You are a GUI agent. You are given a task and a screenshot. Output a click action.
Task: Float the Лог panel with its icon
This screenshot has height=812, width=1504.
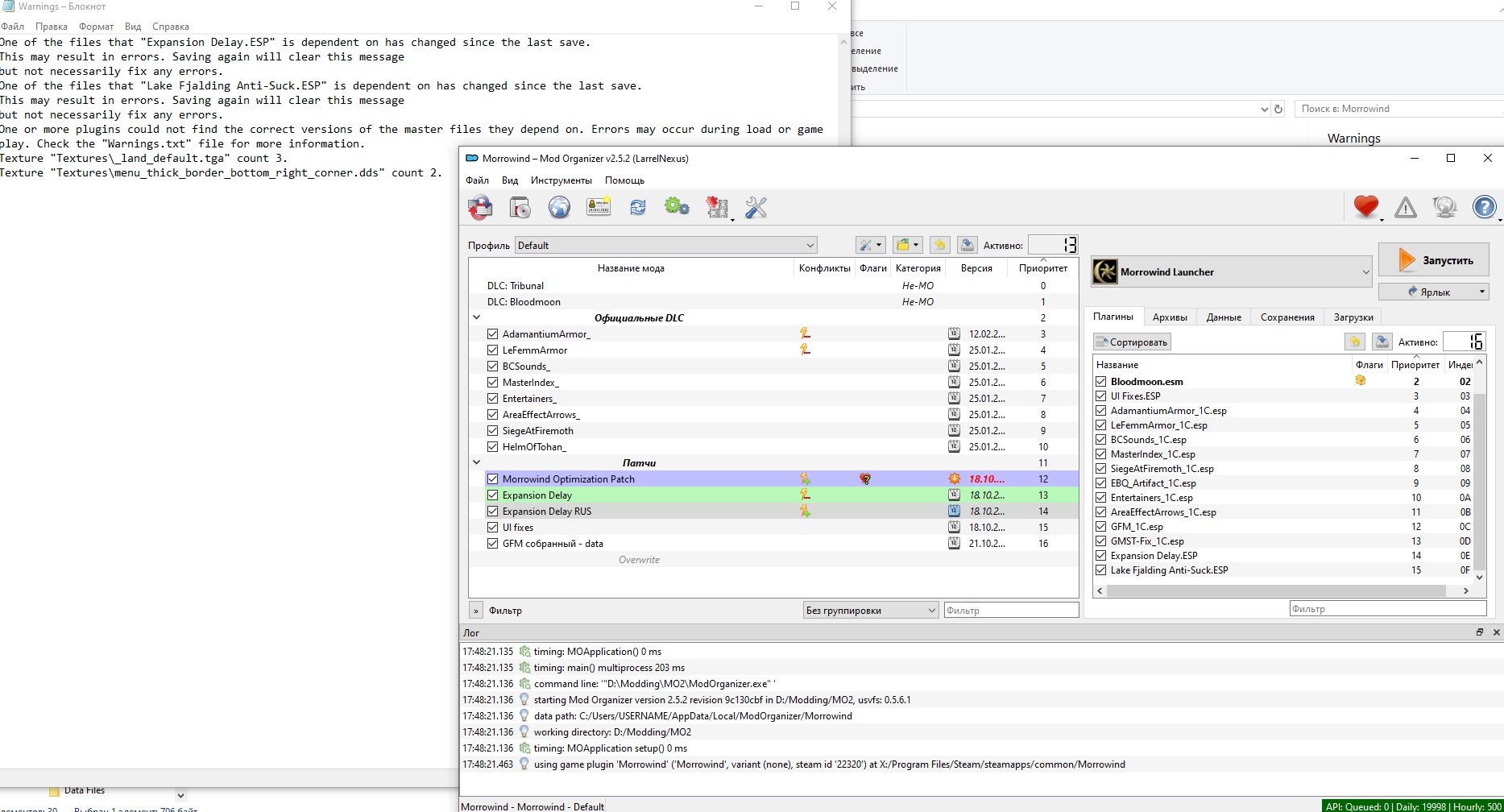tap(1480, 632)
